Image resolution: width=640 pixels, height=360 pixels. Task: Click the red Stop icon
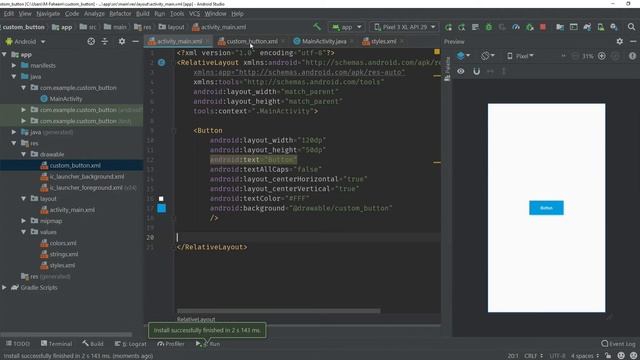pos(543,27)
